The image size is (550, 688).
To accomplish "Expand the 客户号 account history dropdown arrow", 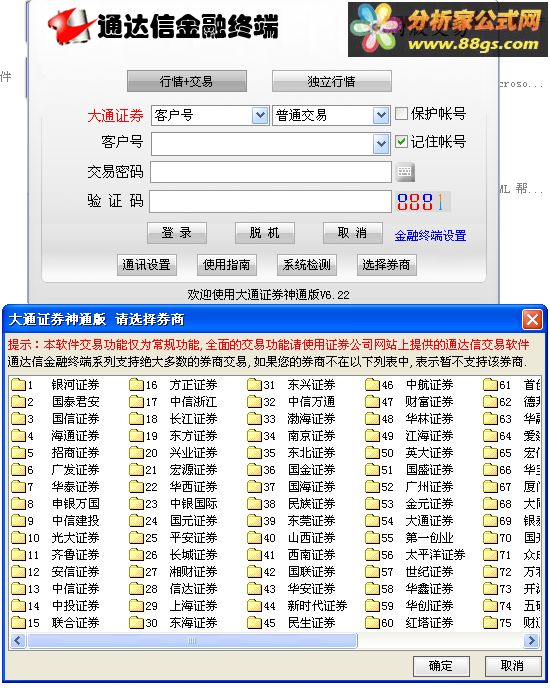I will [x=381, y=144].
